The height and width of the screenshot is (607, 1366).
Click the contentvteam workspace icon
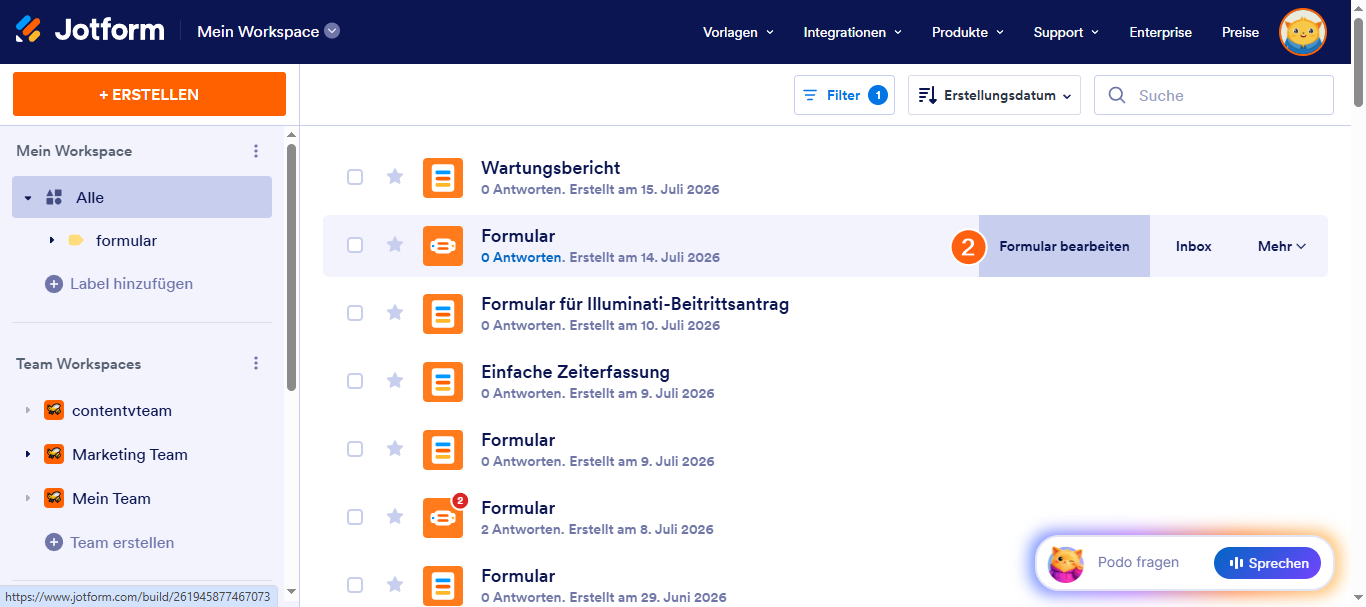[x=54, y=410]
